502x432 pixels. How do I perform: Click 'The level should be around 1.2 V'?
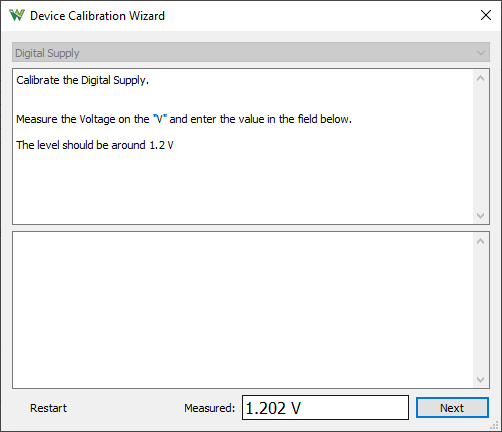pyautogui.click(x=95, y=145)
